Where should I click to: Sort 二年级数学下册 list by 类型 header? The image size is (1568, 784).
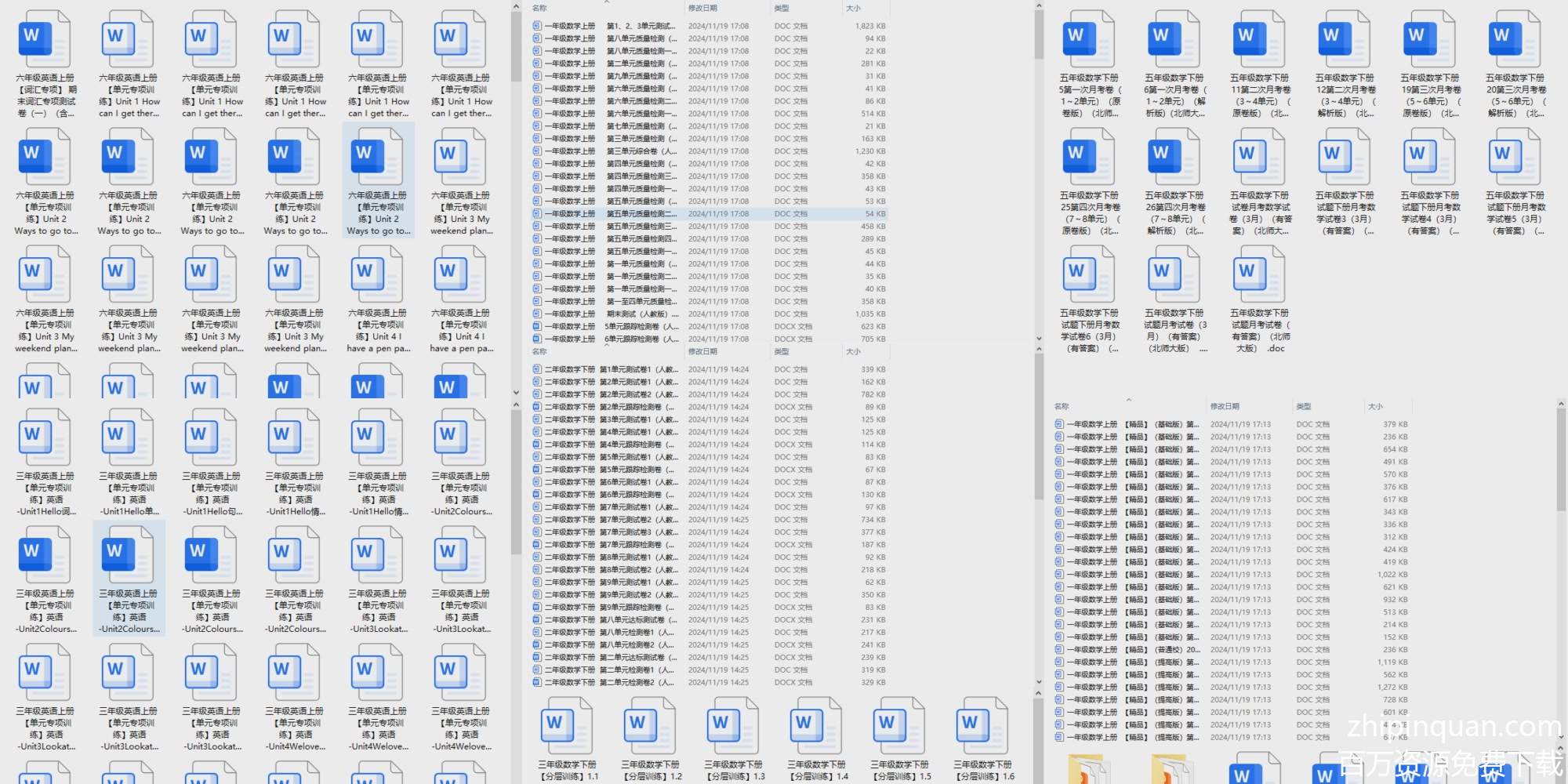point(782,352)
